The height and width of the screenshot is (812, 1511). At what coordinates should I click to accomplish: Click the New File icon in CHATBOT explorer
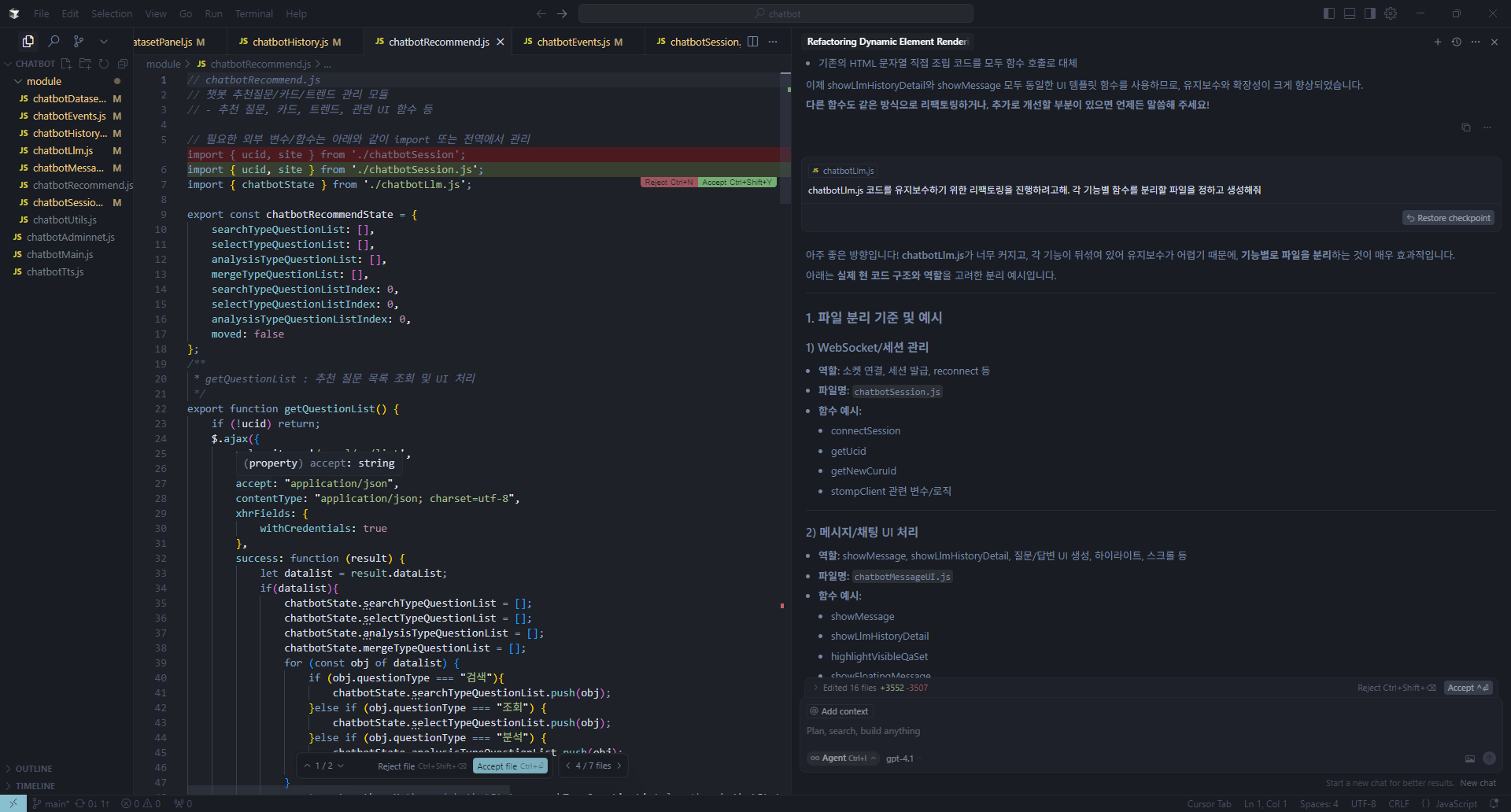pos(66,64)
